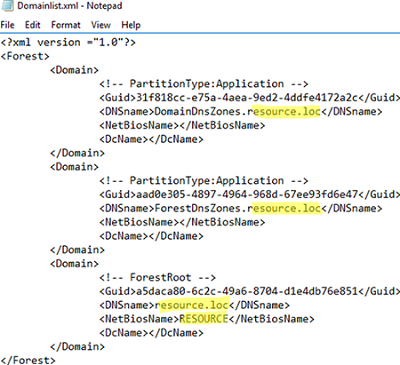
Task: Click the opening <Forest> tag
Action: pyautogui.click(x=25, y=56)
